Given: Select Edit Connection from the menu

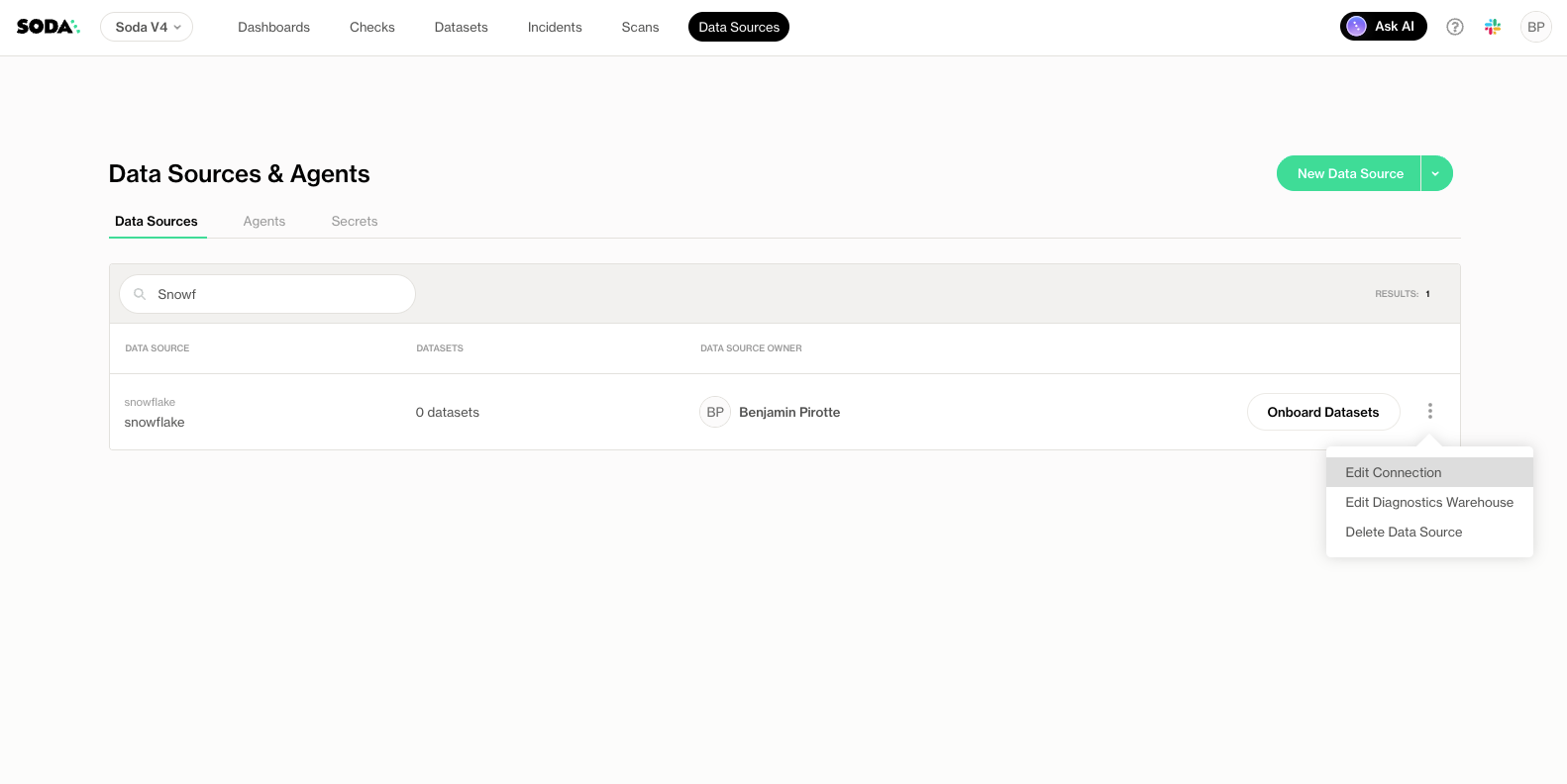Looking at the screenshot, I should pyautogui.click(x=1393, y=472).
